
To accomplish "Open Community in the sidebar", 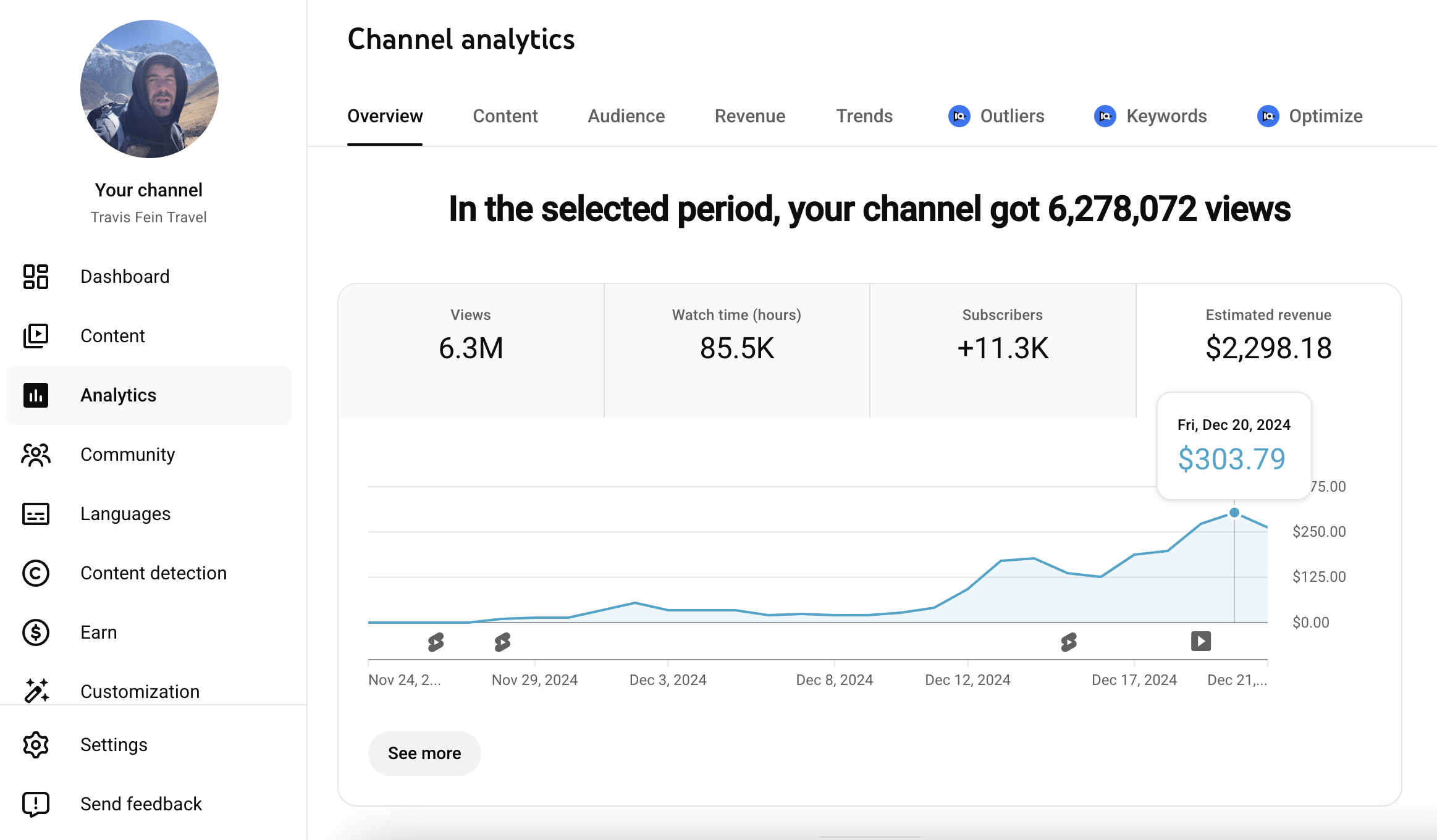I will pyautogui.click(x=148, y=455).
